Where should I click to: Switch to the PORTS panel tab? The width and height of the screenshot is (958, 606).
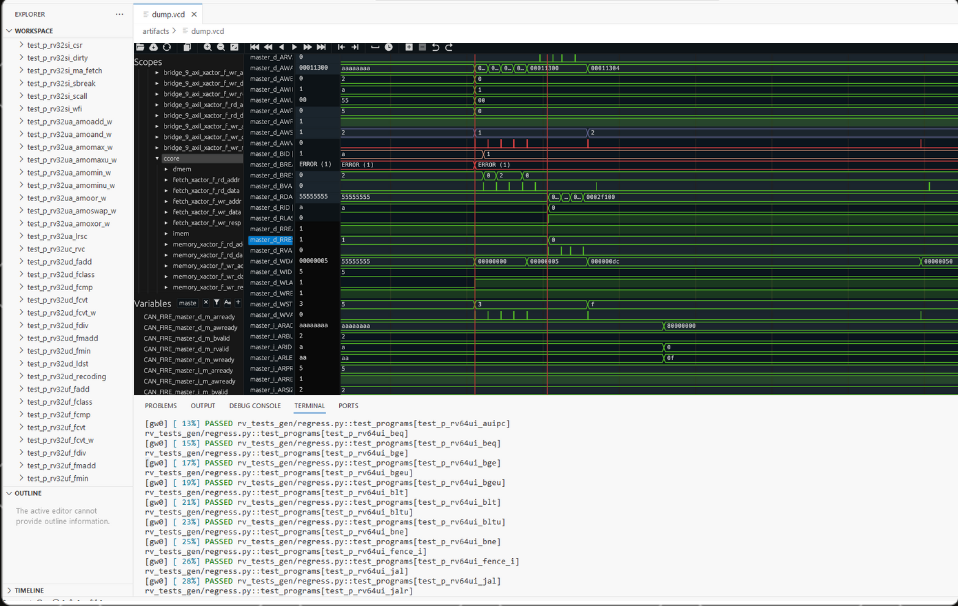[x=348, y=406]
